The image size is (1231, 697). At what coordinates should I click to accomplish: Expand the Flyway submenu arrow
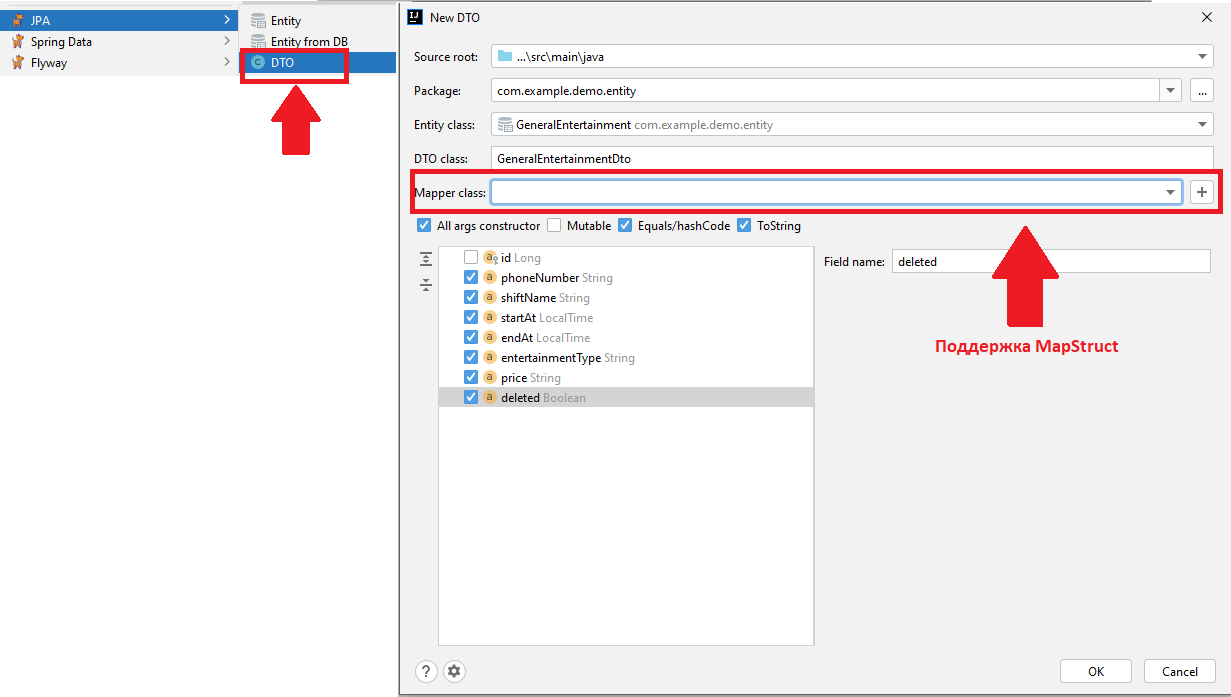pyautogui.click(x=227, y=62)
